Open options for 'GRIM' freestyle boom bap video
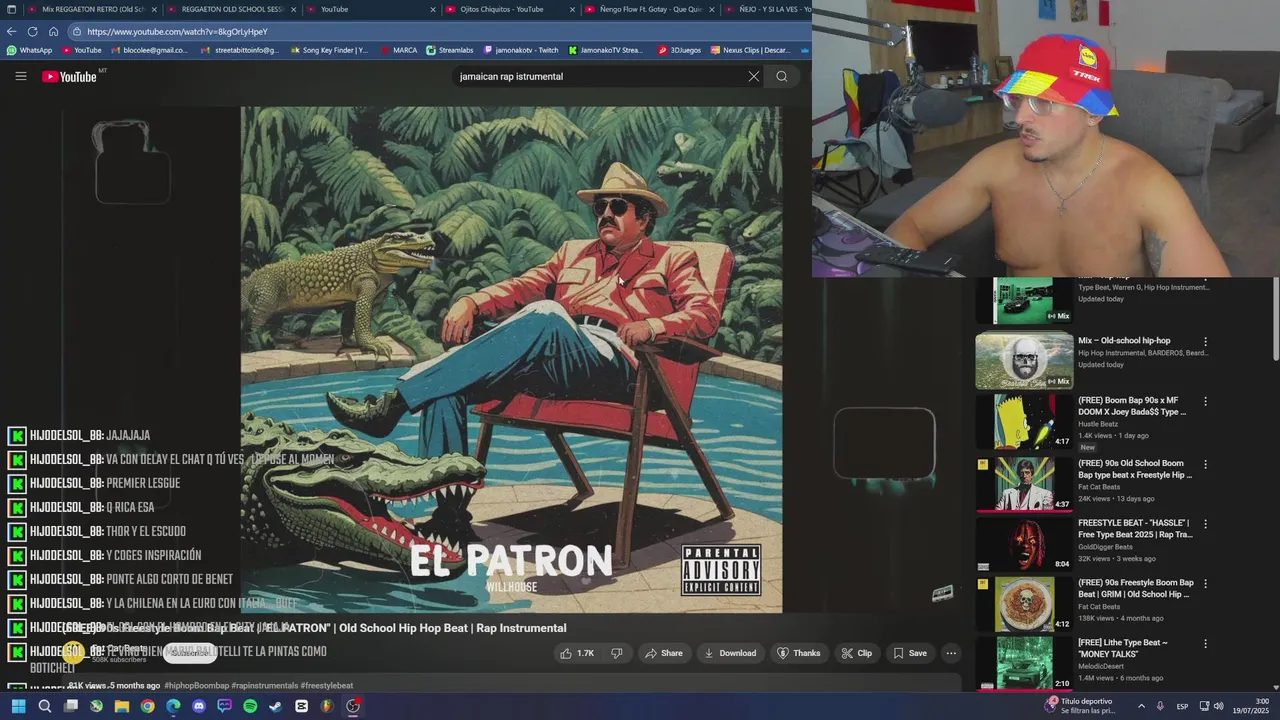This screenshot has height=720, width=1280. 1205,583
